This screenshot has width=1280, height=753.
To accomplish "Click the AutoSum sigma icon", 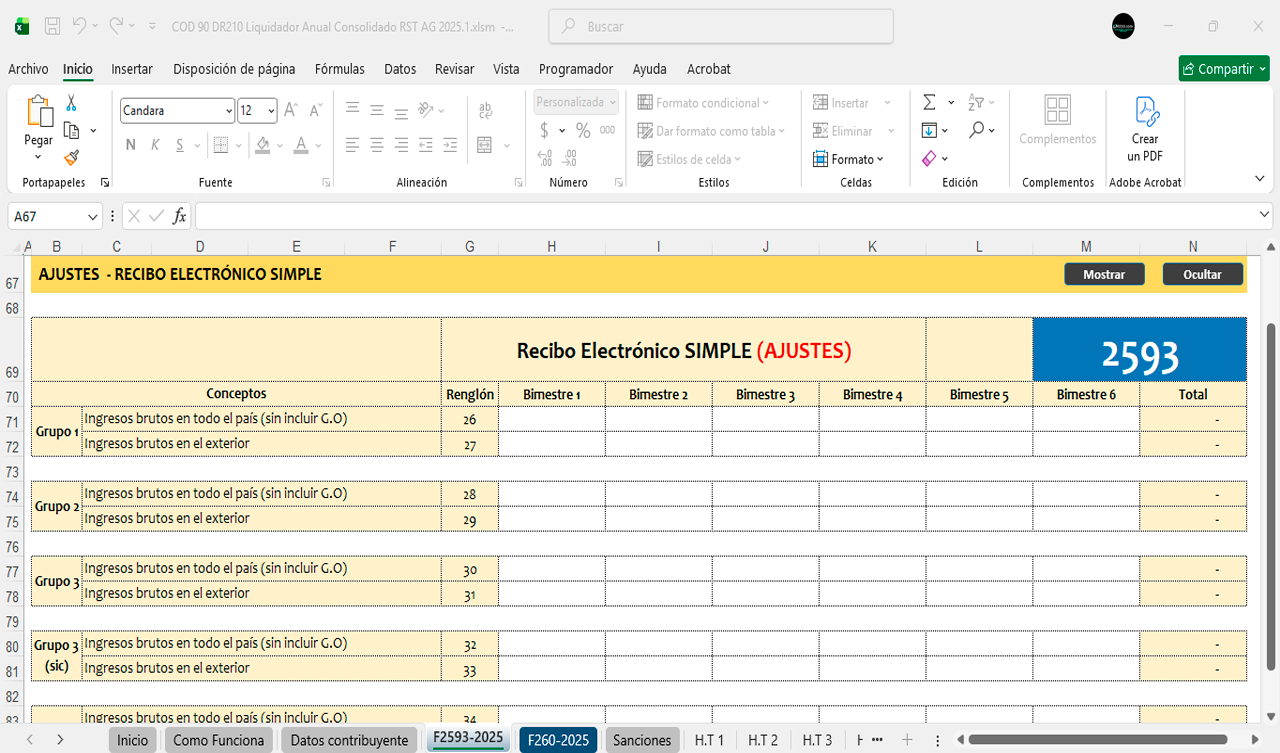I will click(929, 102).
